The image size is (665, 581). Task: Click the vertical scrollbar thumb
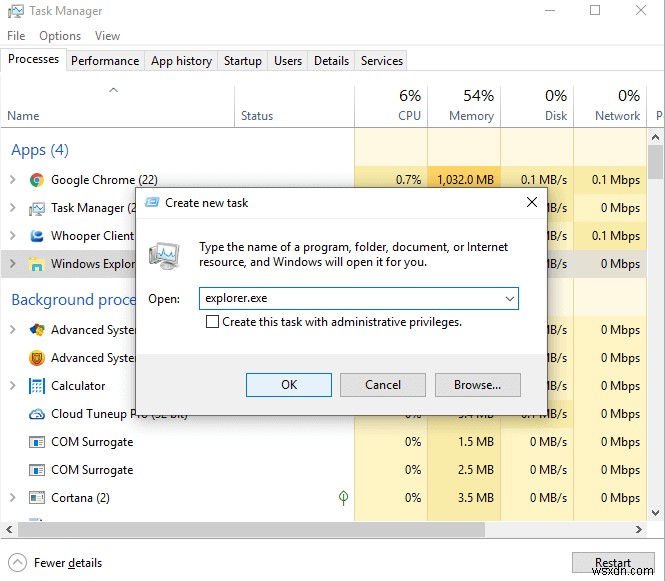tap(655, 162)
